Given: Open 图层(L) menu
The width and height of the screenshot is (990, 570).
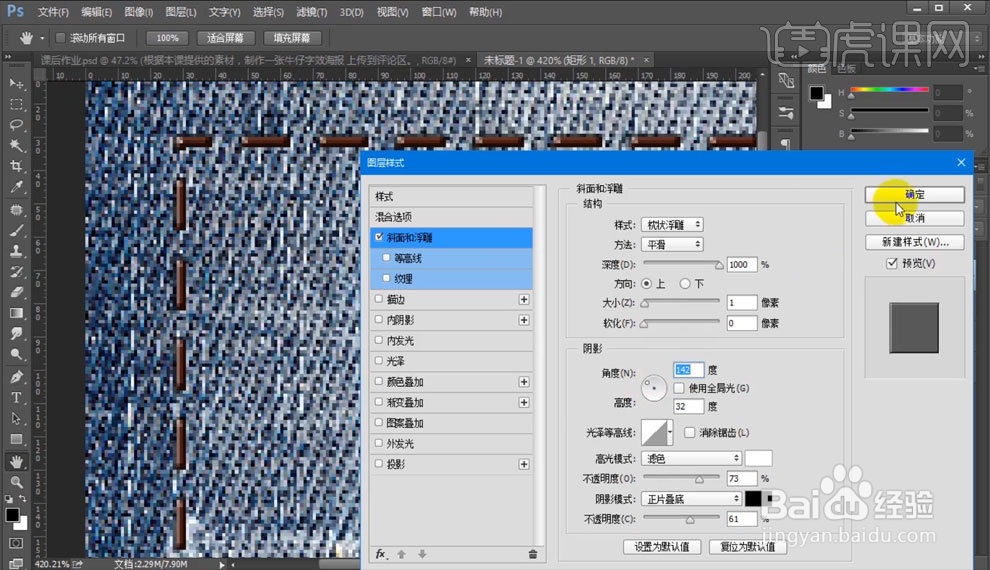Looking at the screenshot, I should (x=181, y=12).
